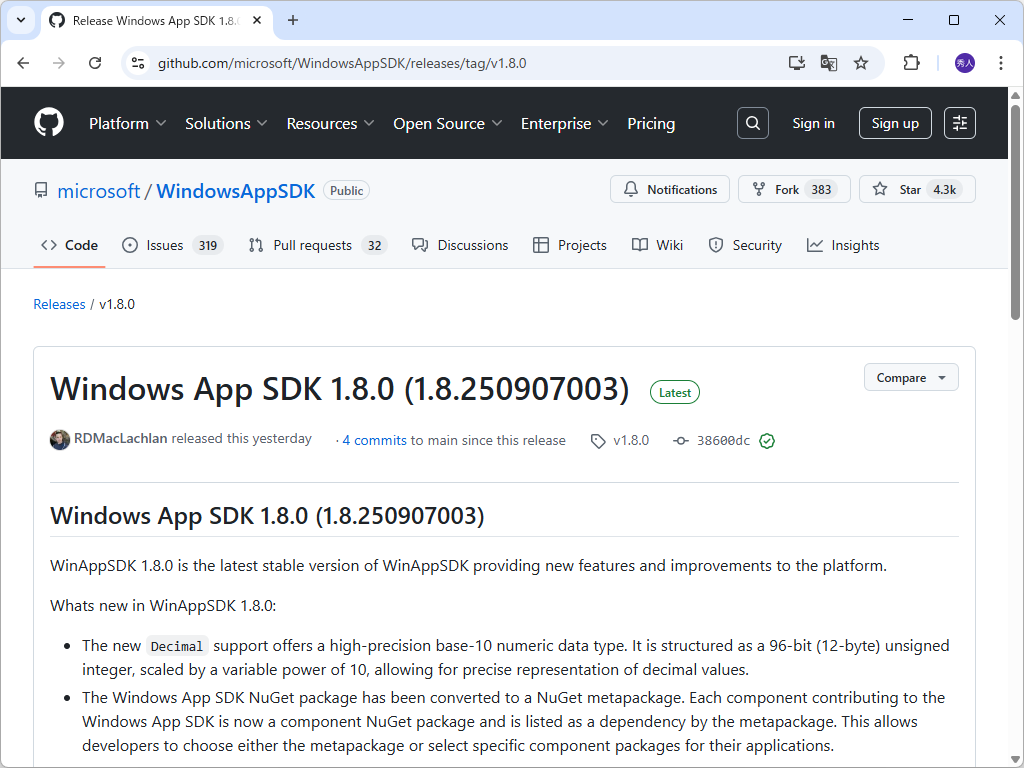Open the Discussions tab
Viewport: 1024px width, 768px height.
click(x=460, y=245)
